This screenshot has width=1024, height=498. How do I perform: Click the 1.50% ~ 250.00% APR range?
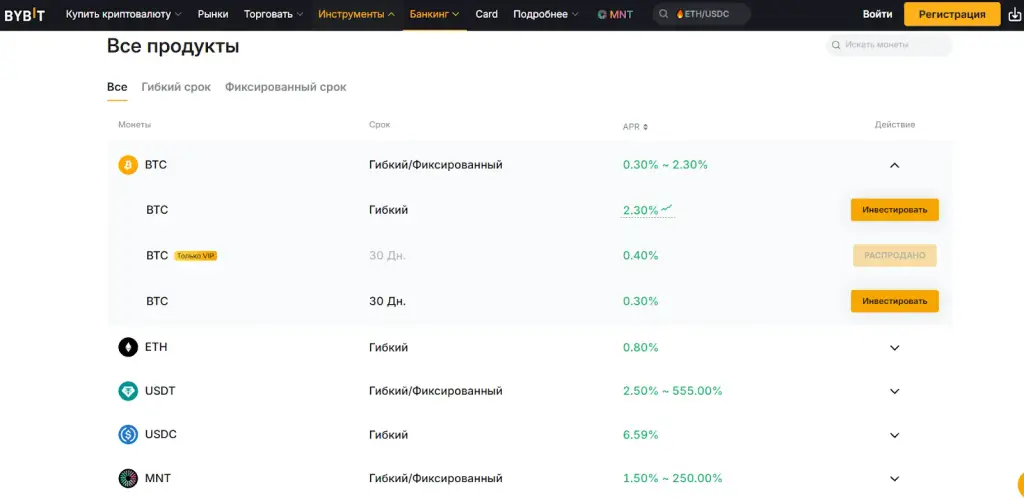pos(672,478)
